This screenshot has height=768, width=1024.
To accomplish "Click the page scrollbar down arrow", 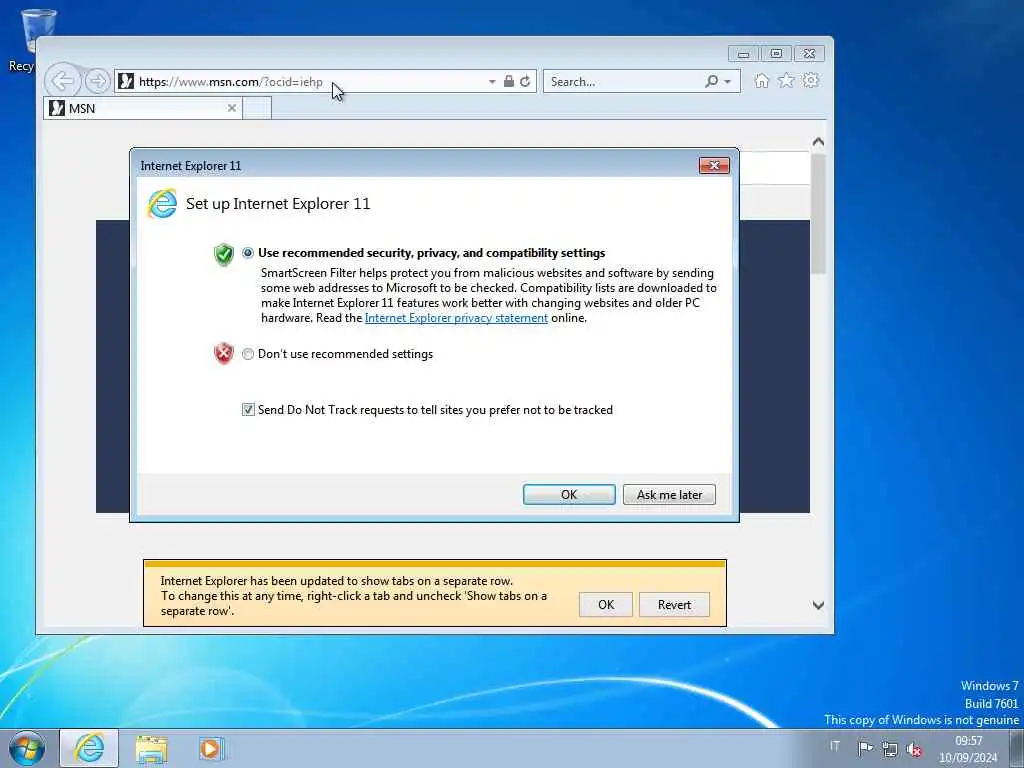I will (x=818, y=605).
